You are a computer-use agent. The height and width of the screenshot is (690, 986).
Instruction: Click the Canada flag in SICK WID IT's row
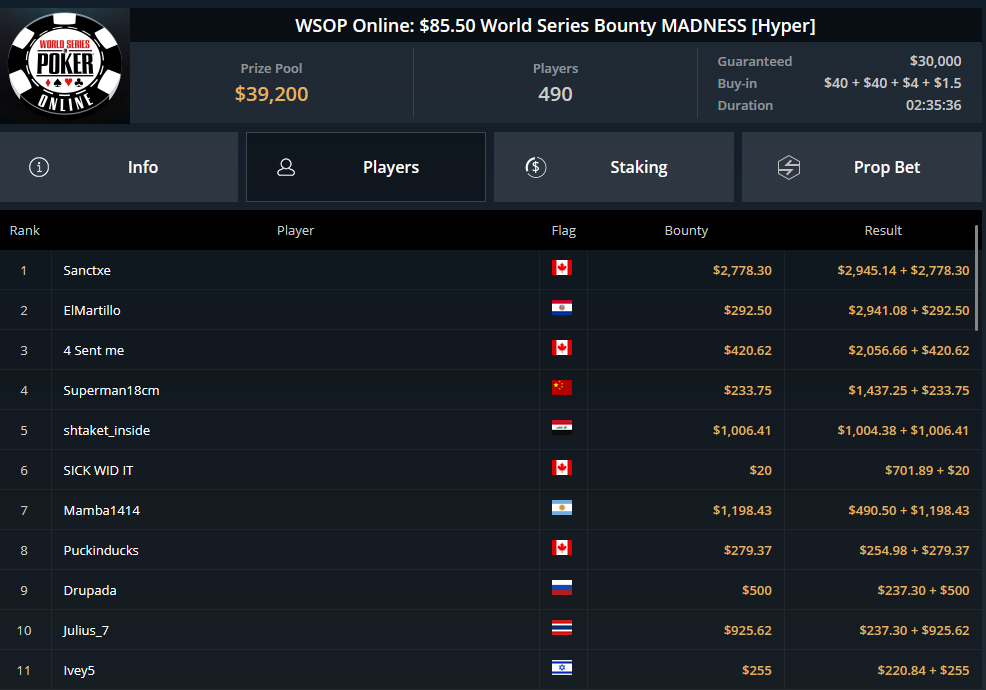562,468
